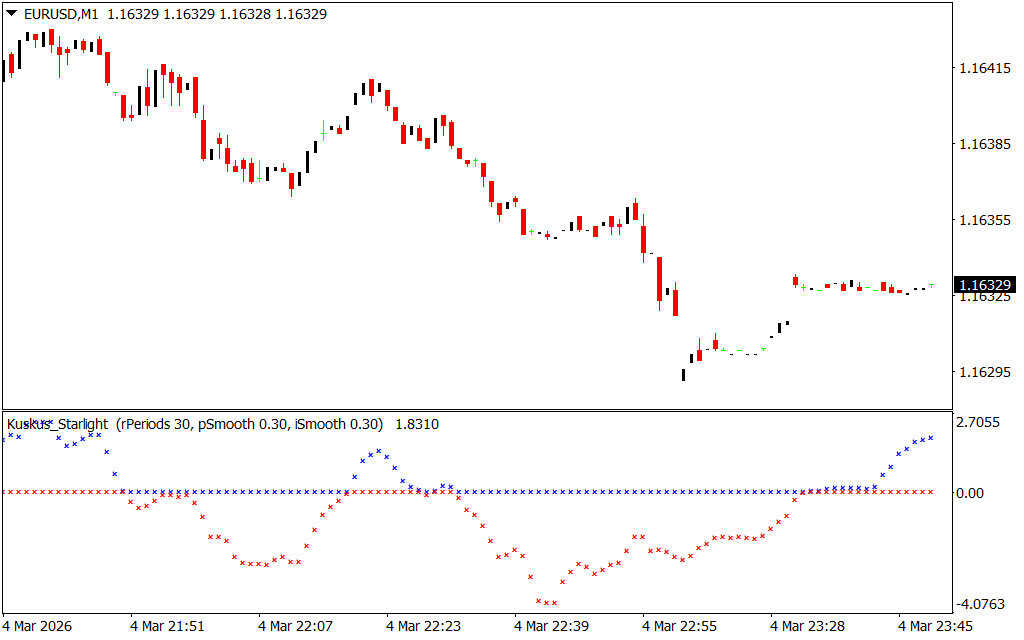Screen dimensions: 1024x640
Task: Click the 4 Mar 23:45 time label
Action: [x=934, y=626]
